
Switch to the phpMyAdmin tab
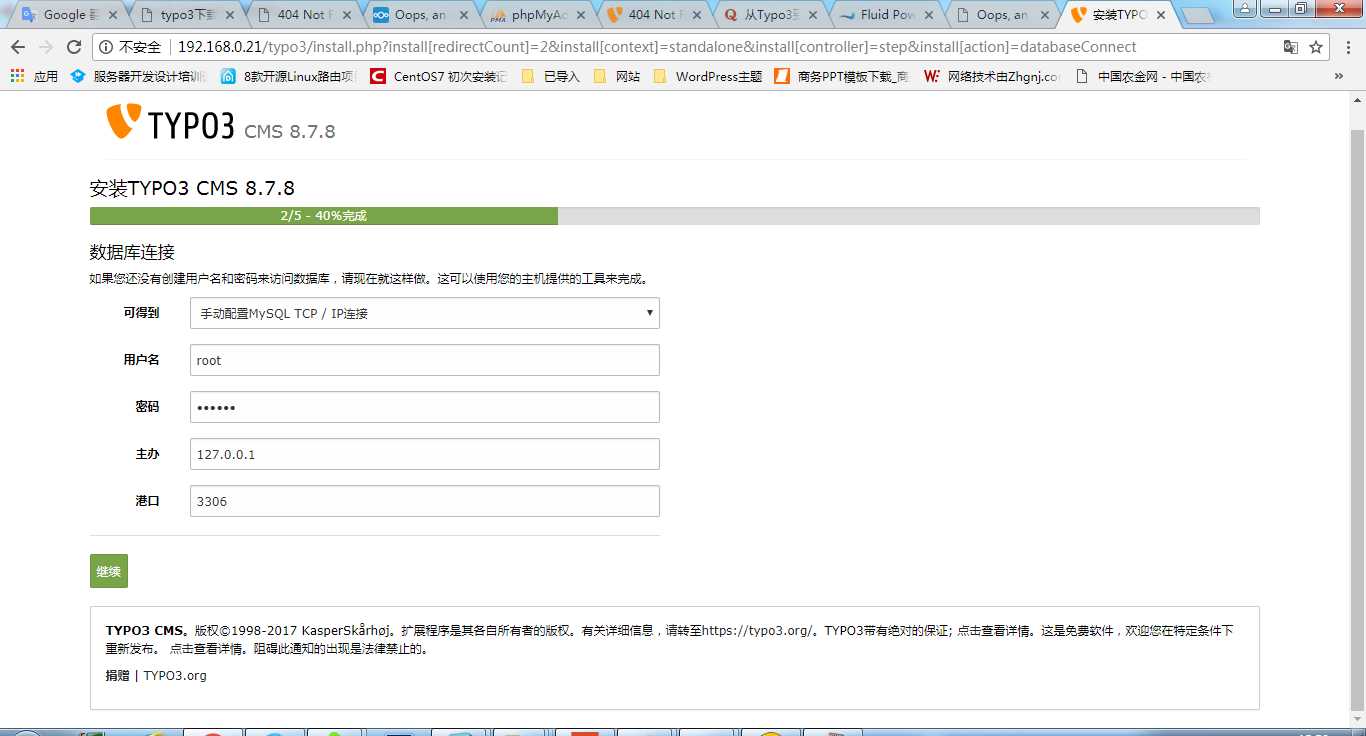point(535,15)
